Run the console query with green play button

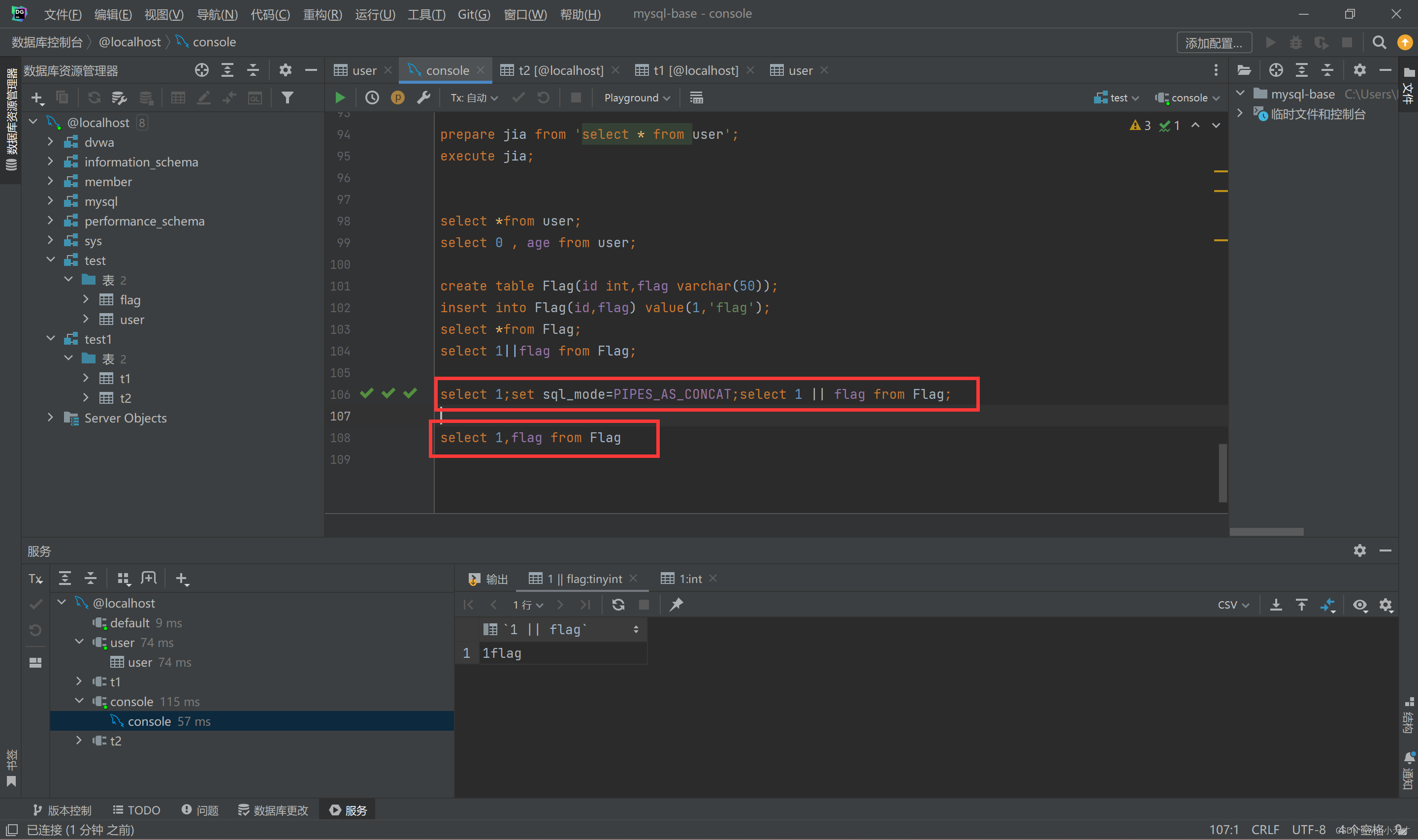[x=340, y=97]
